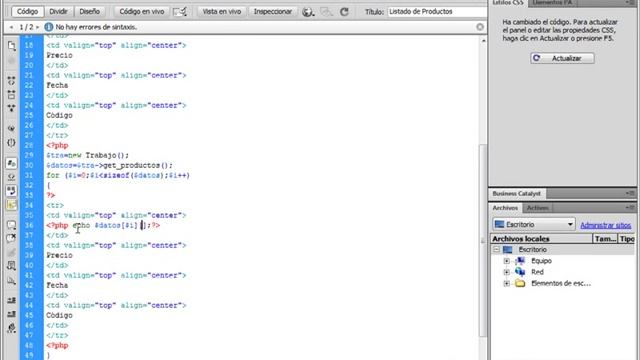This screenshot has width=640, height=360.
Task: Click the Administrar sitos link
Action: [606, 225]
